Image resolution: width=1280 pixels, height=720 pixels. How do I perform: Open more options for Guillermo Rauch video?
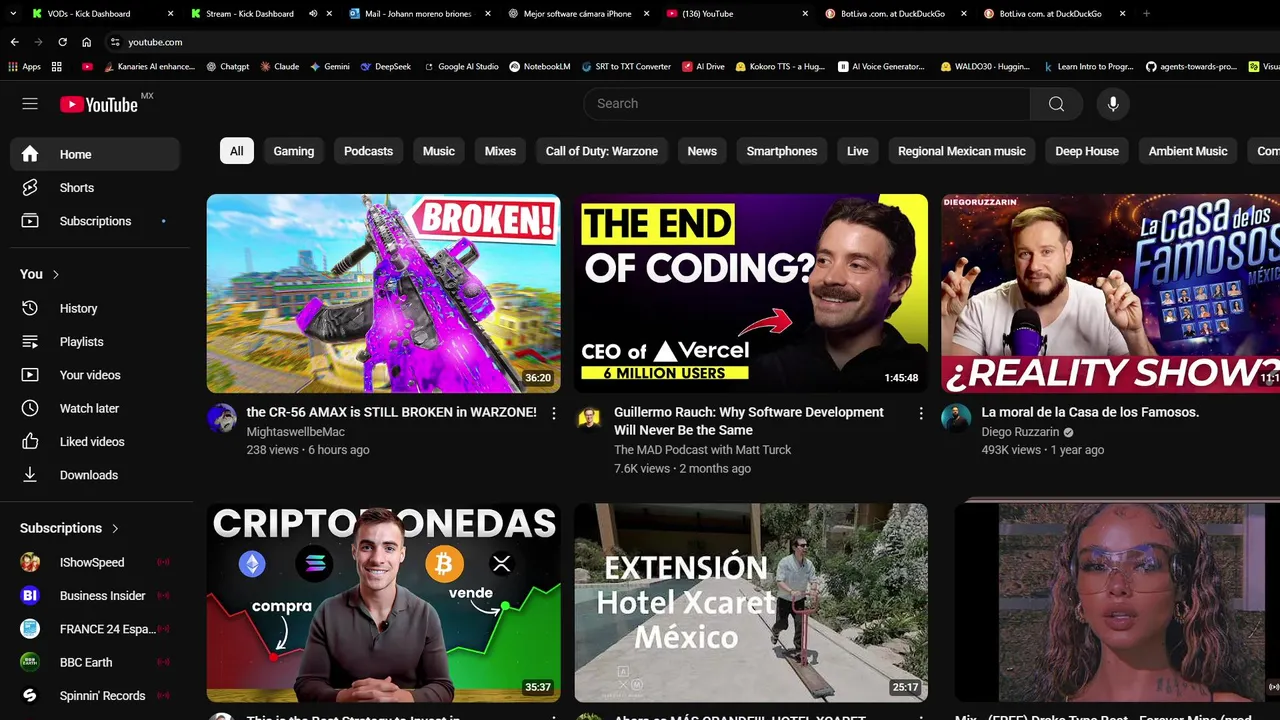(921, 413)
